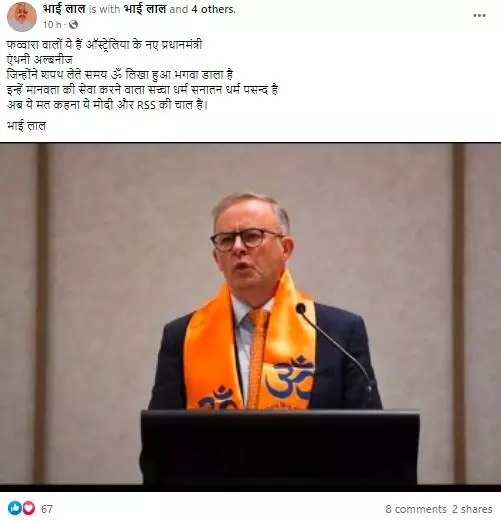Click the first line of Hindi post text
The height and width of the screenshot is (522, 501).
point(104,45)
